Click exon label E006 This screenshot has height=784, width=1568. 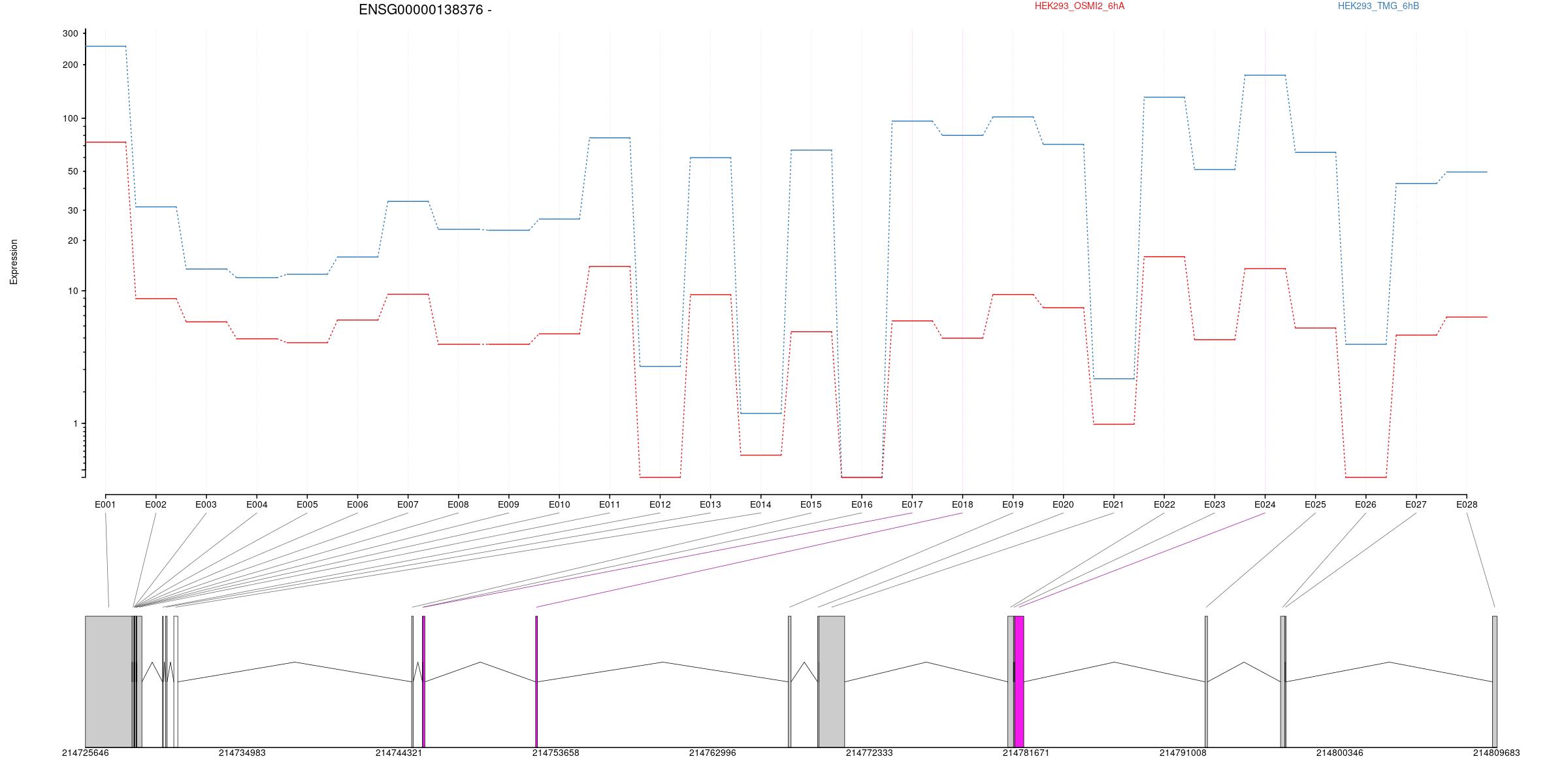(357, 504)
